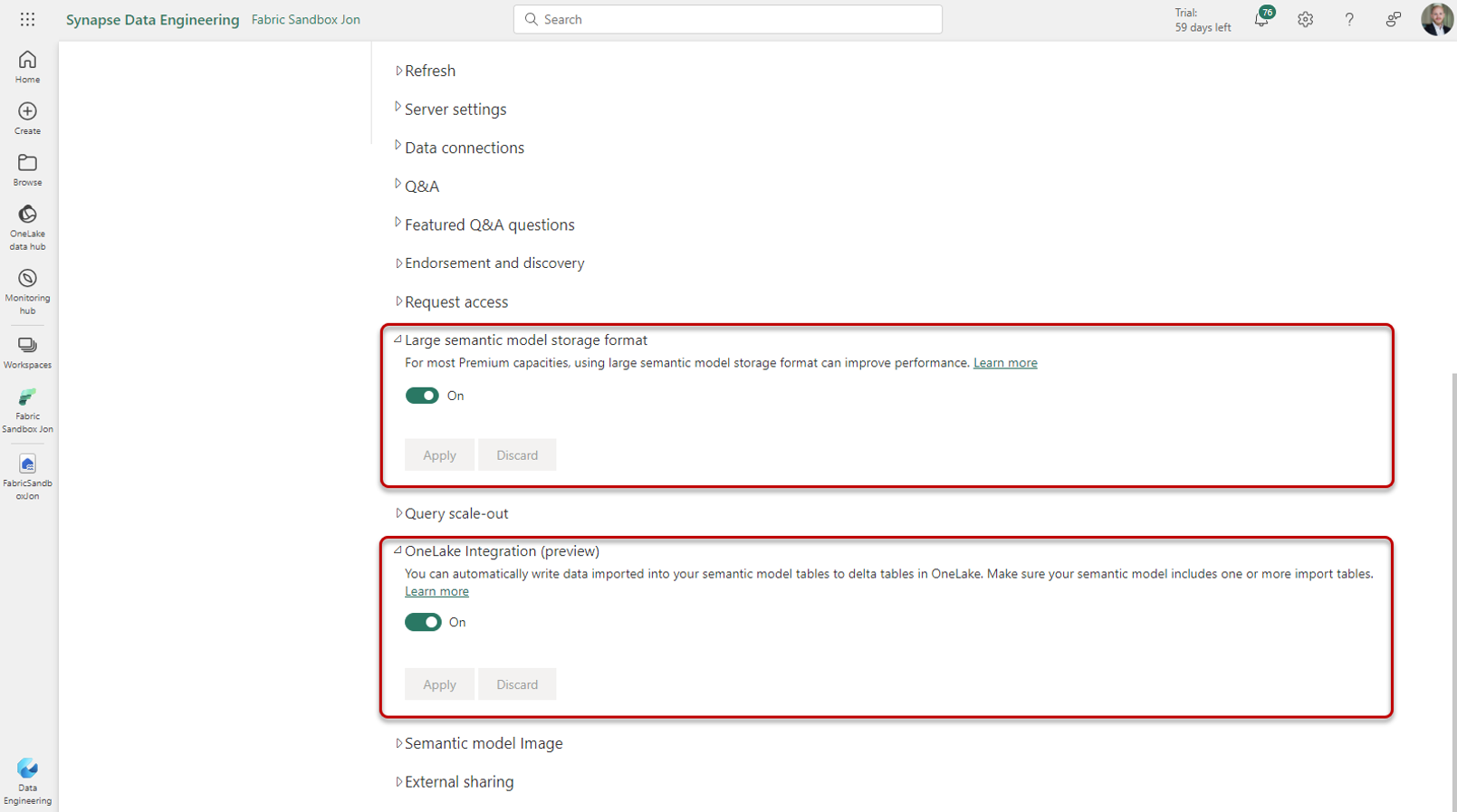This screenshot has height=812, width=1457.
Task: Open the Monitoring hub
Action: [x=27, y=291]
